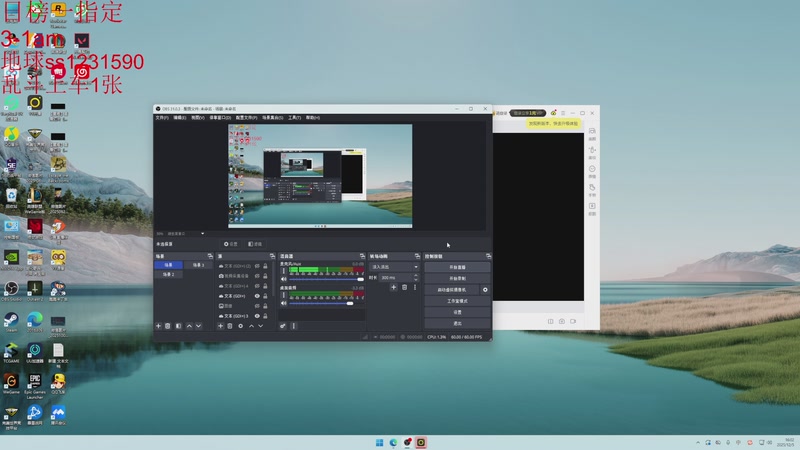
Task: Hide the 文本 (GDI+) 3 source
Action: point(257,316)
